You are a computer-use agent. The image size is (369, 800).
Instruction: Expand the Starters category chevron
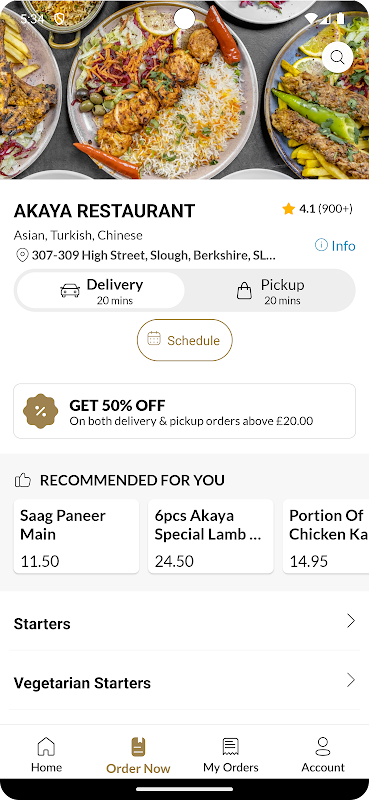click(x=351, y=620)
